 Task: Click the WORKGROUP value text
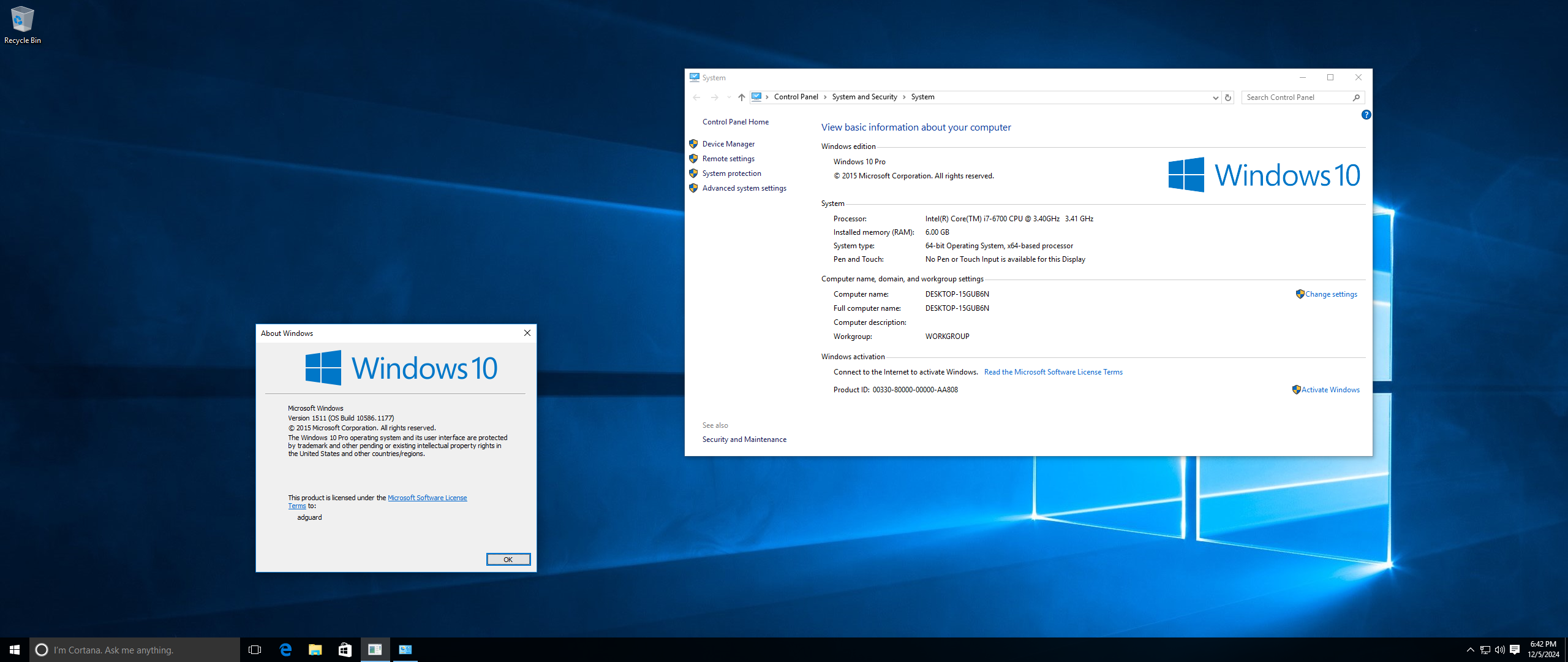[947, 337]
